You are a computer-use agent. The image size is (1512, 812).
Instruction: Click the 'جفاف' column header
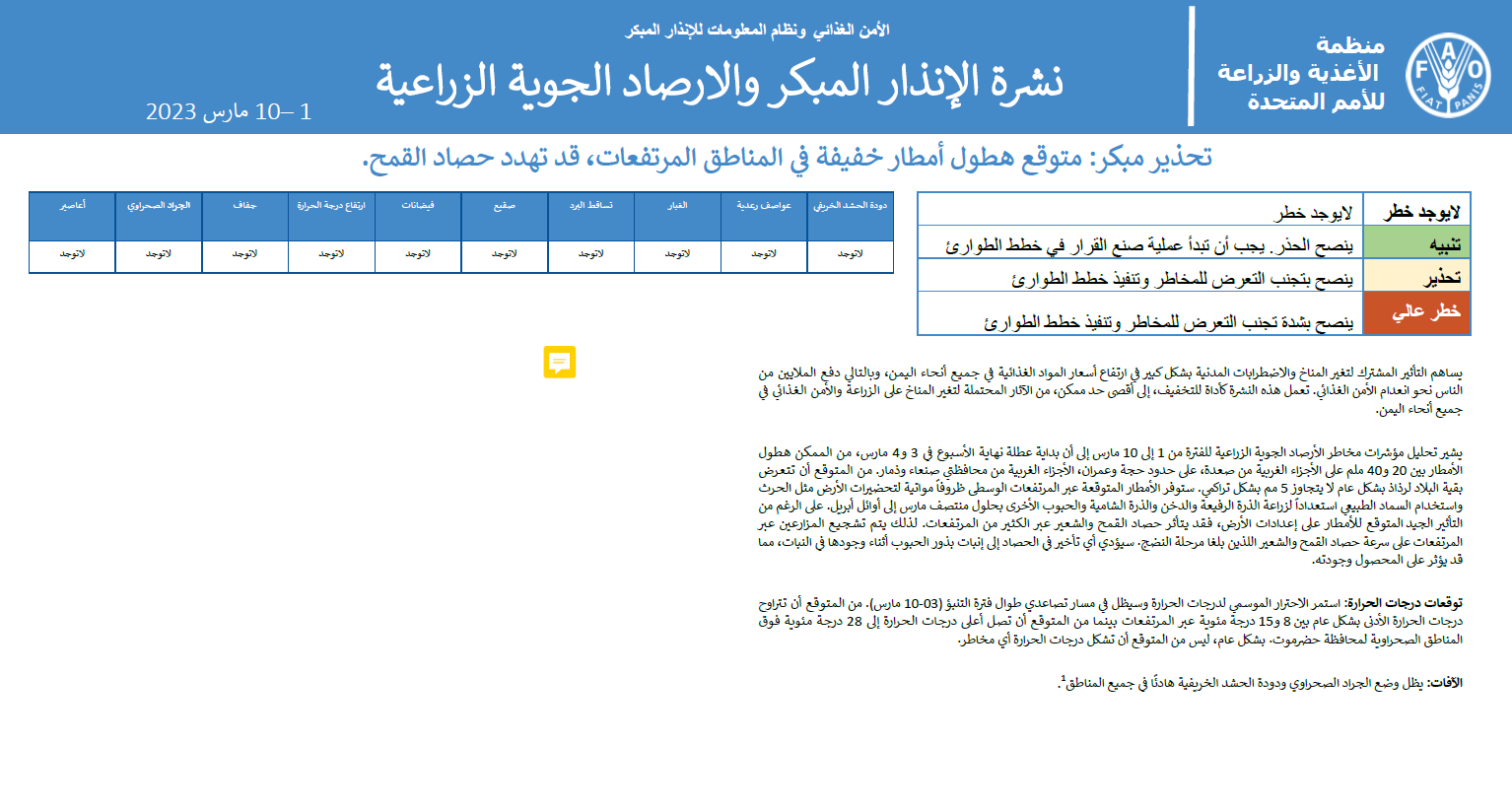tap(244, 206)
